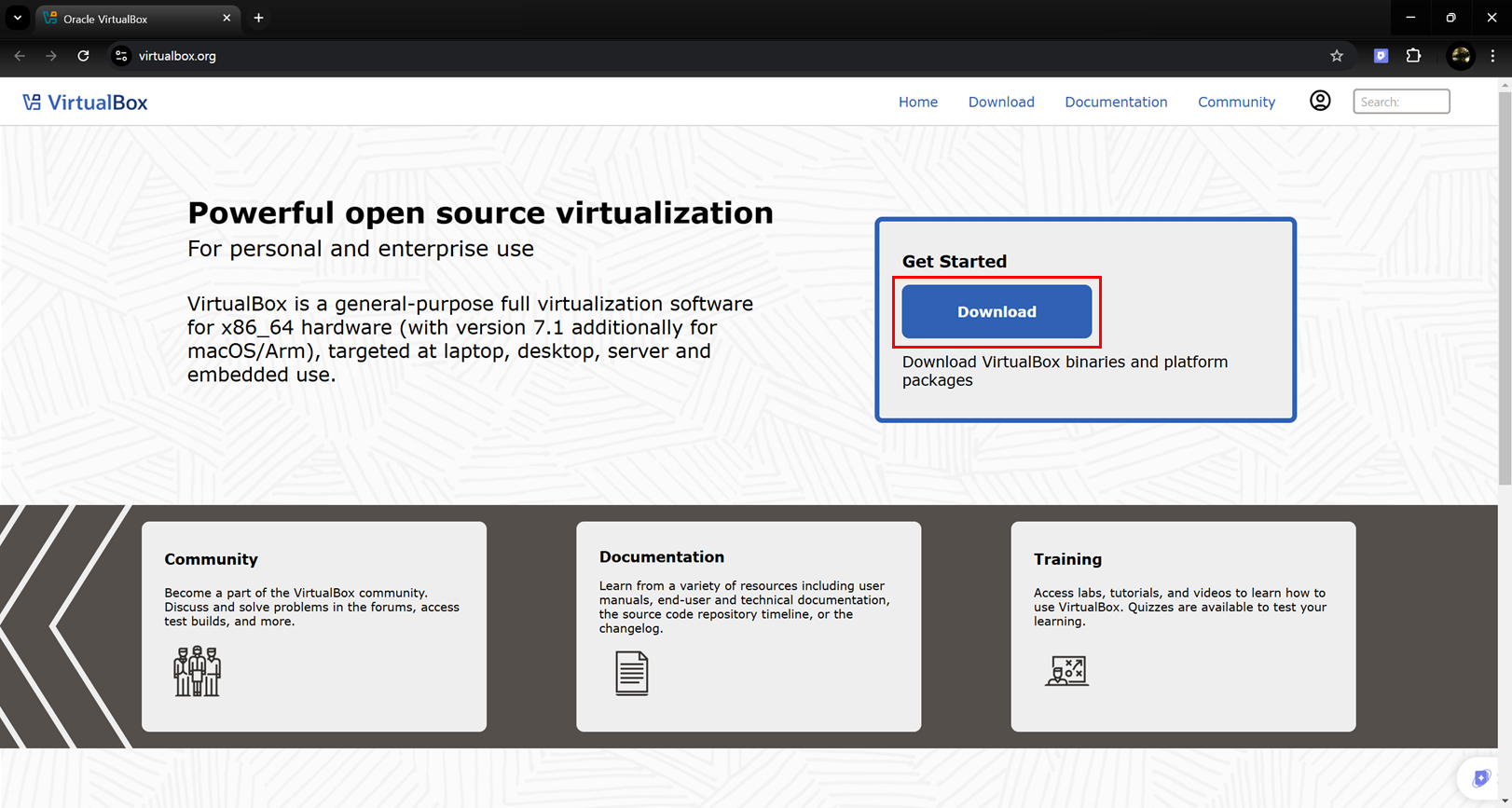Close the Oracle VirtualBox tab
Viewport: 1512px width, 808px height.
(227, 18)
